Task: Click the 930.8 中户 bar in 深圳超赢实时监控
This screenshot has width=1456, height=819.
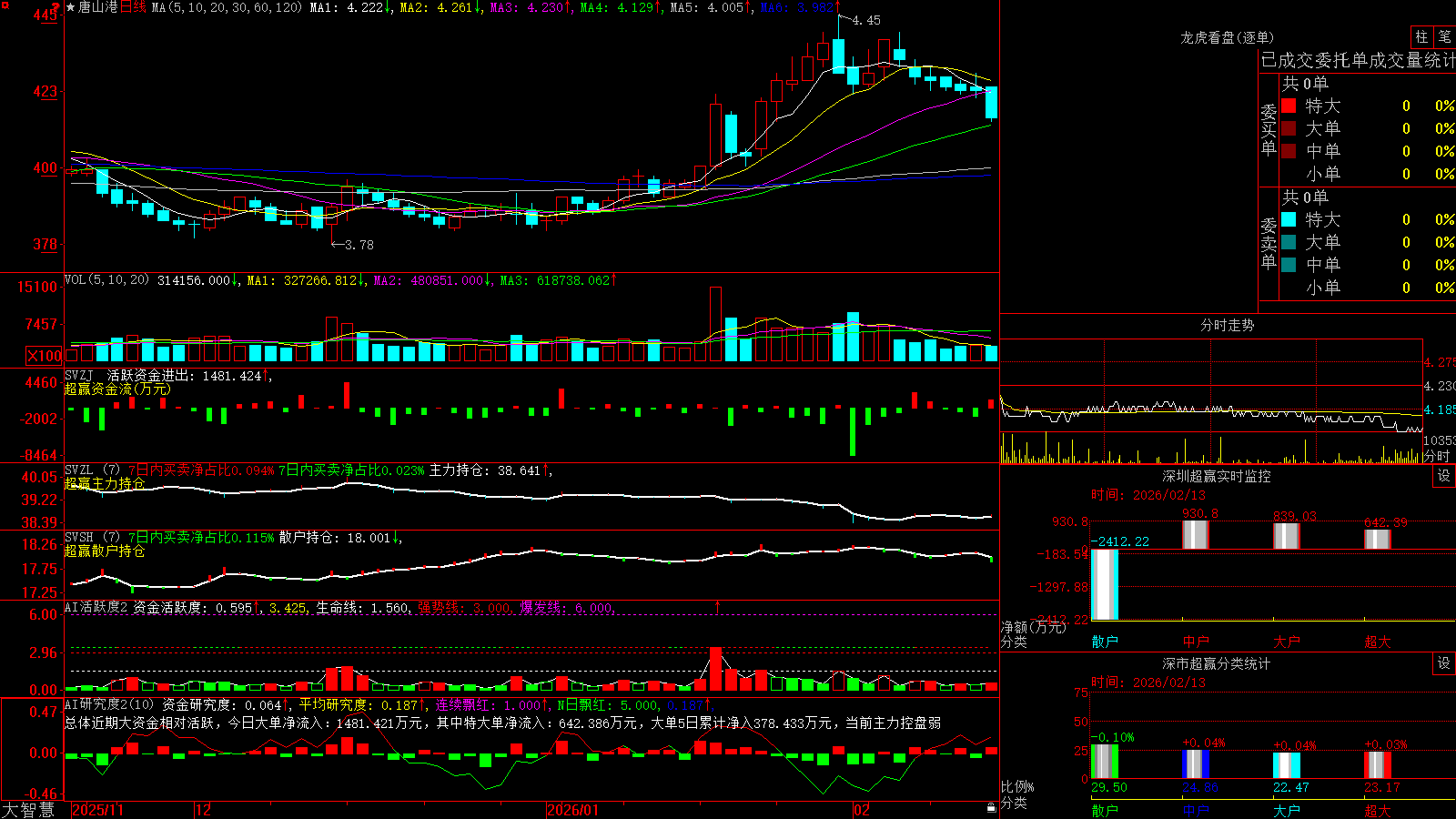Action: coord(1196,535)
